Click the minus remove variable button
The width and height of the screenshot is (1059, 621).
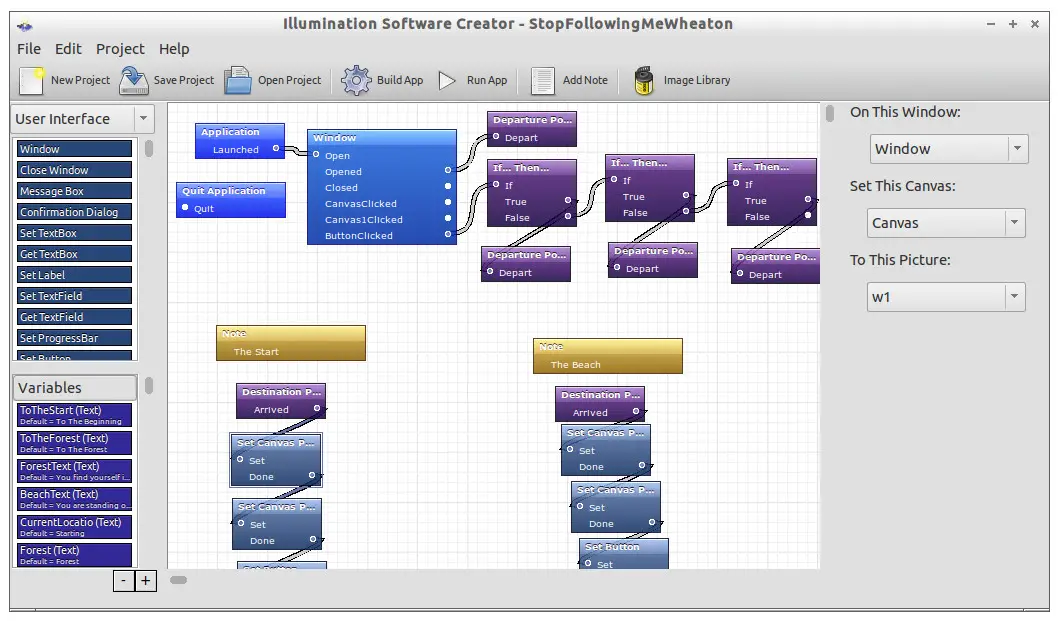click(124, 580)
